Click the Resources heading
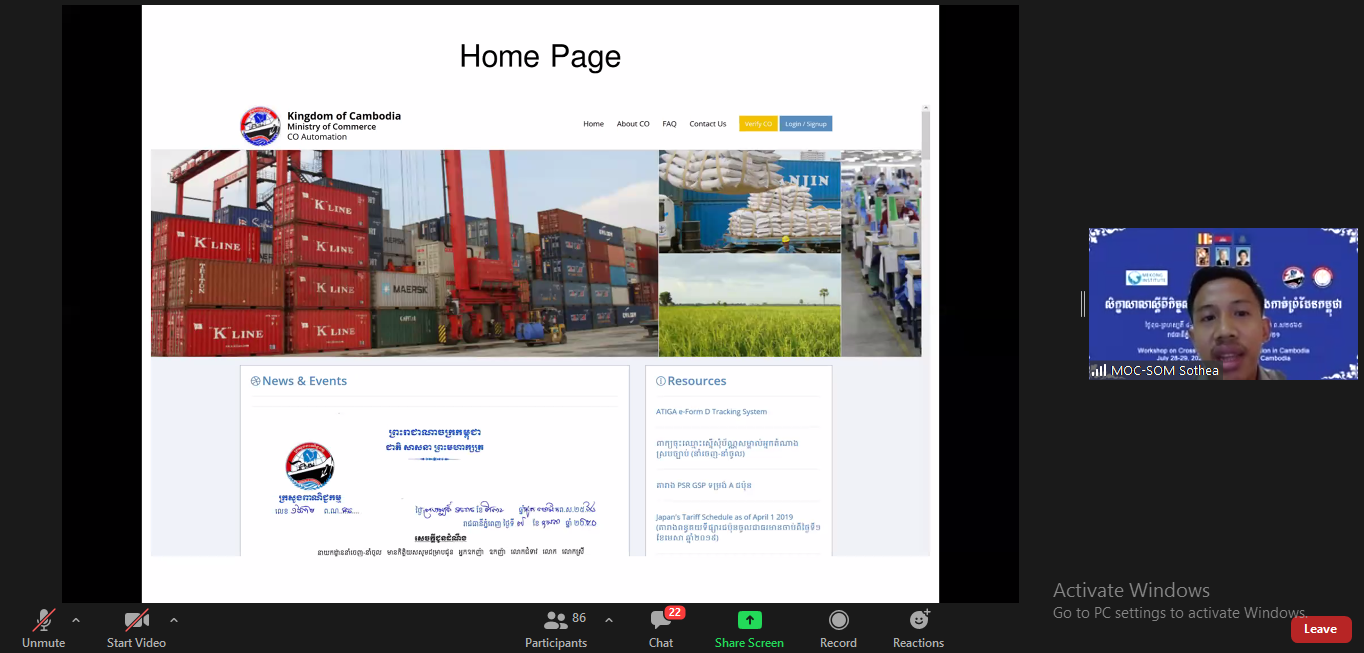This screenshot has height=653, width=1364. coord(691,381)
